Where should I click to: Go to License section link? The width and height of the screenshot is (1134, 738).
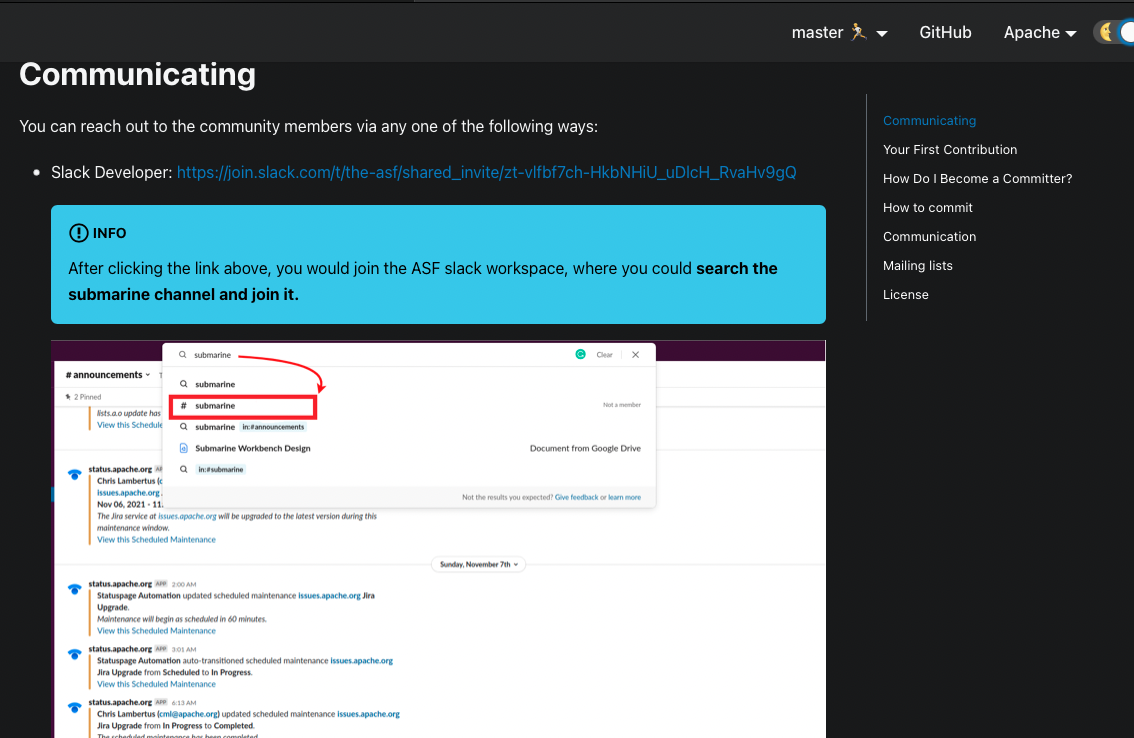click(x=905, y=294)
